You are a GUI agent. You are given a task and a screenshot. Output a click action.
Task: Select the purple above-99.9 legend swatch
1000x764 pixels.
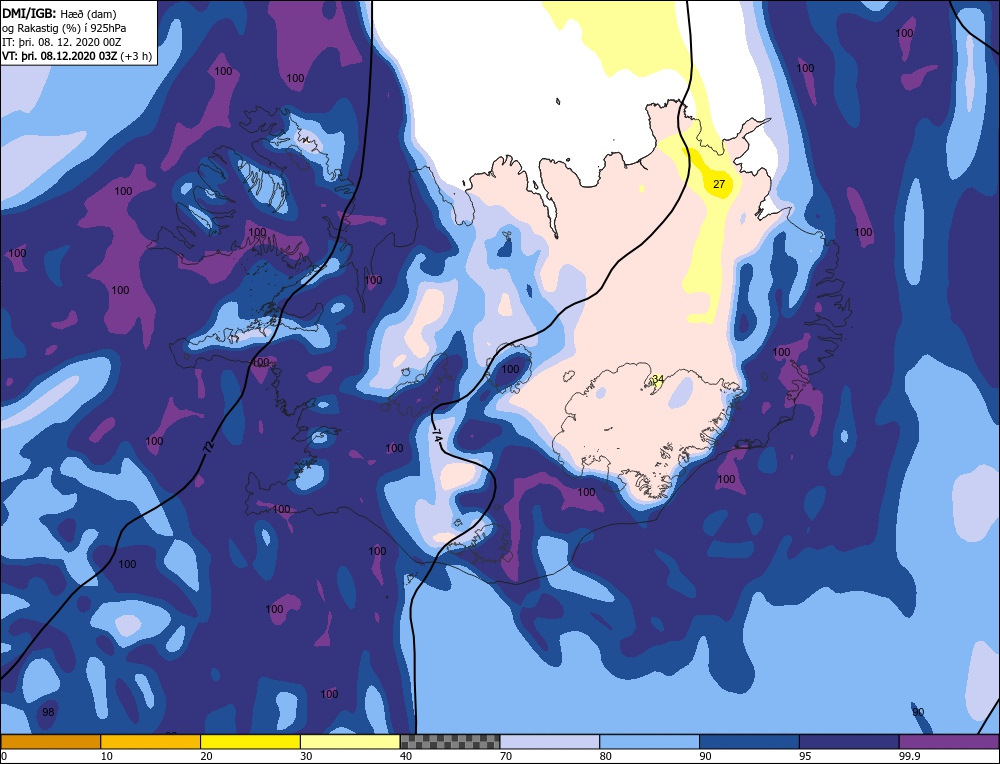(949, 741)
